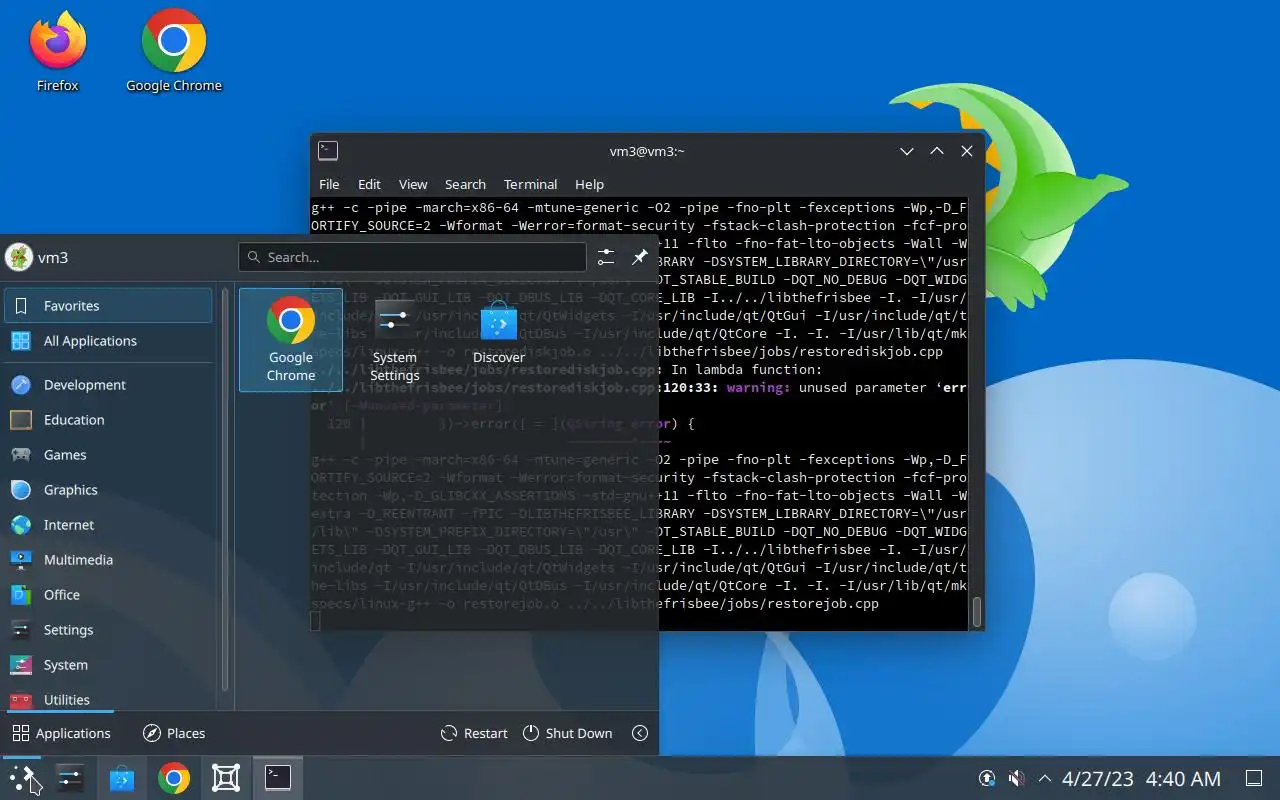Open the Google Chrome desktop shortcut
Screen dimensions: 1280x800
click(x=174, y=52)
